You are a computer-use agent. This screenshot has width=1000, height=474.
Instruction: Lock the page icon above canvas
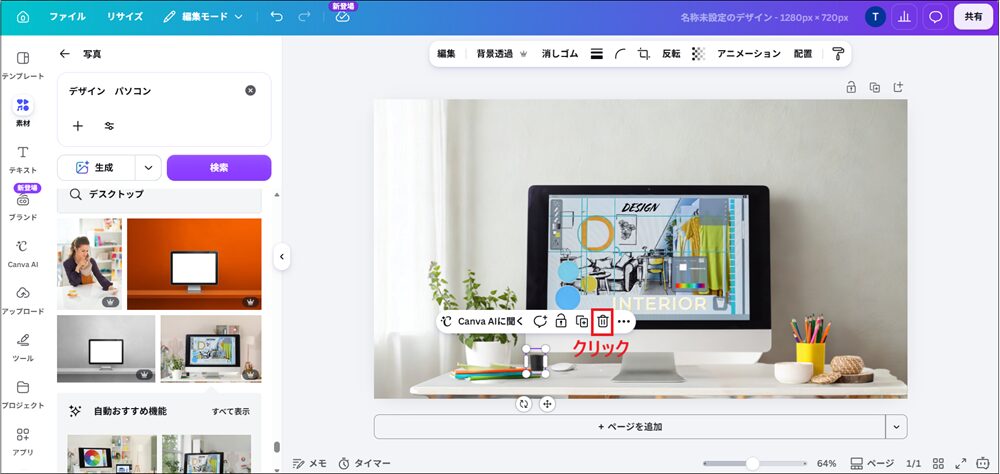click(851, 87)
